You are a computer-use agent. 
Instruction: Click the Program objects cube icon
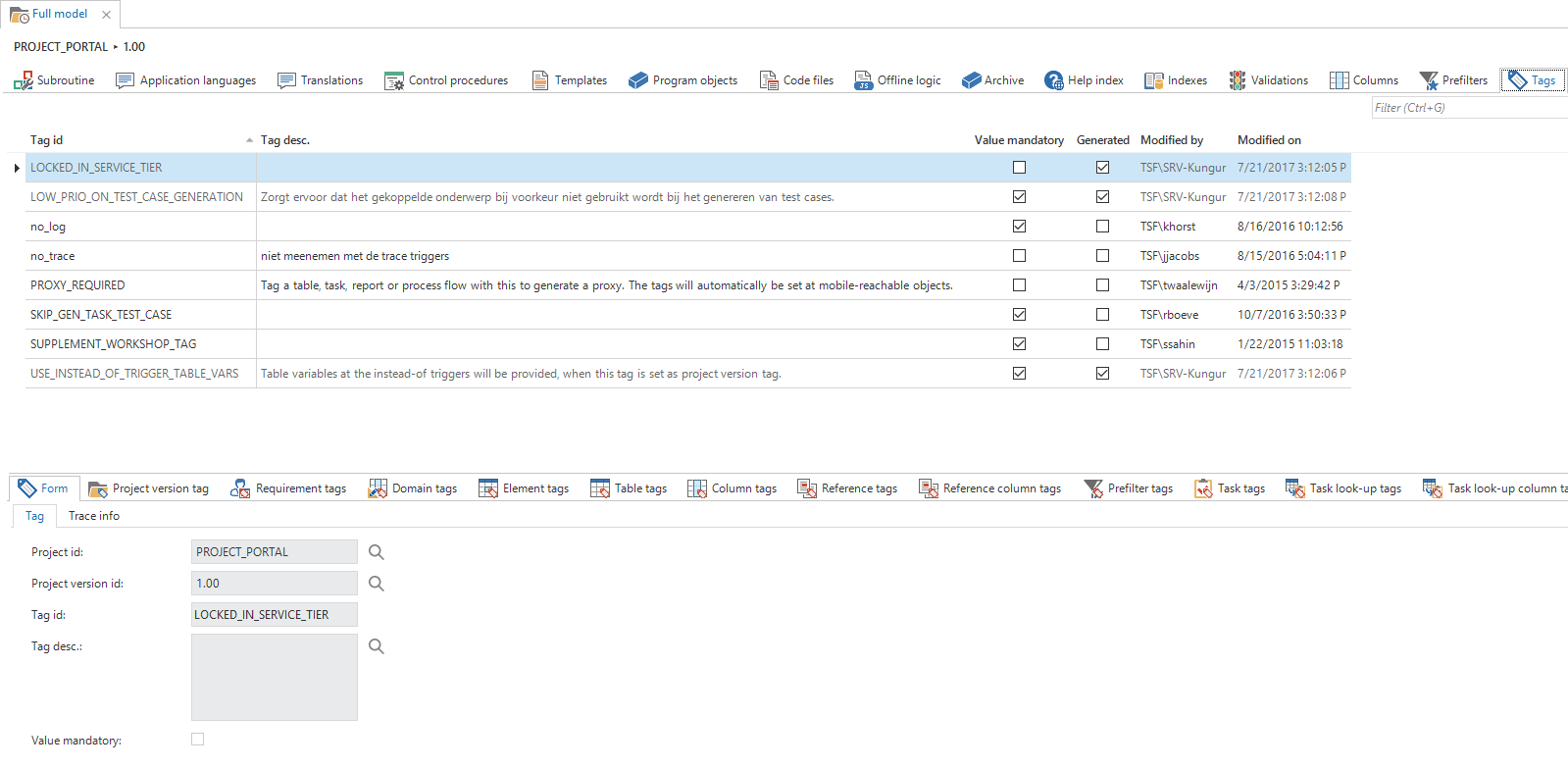[638, 80]
